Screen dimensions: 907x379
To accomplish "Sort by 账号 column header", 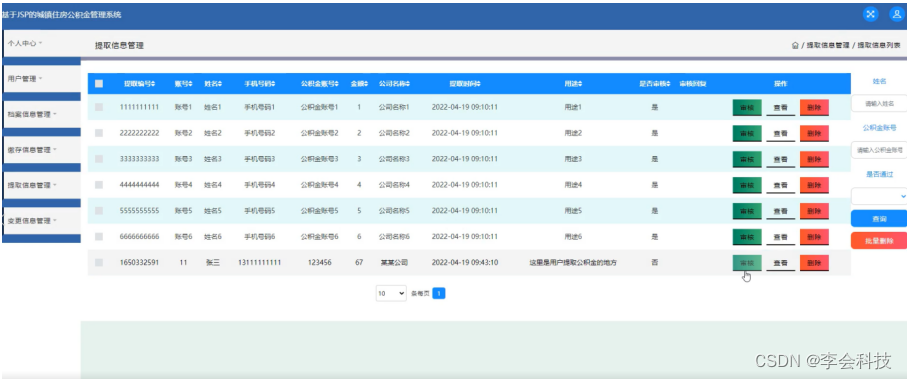I will click(183, 84).
